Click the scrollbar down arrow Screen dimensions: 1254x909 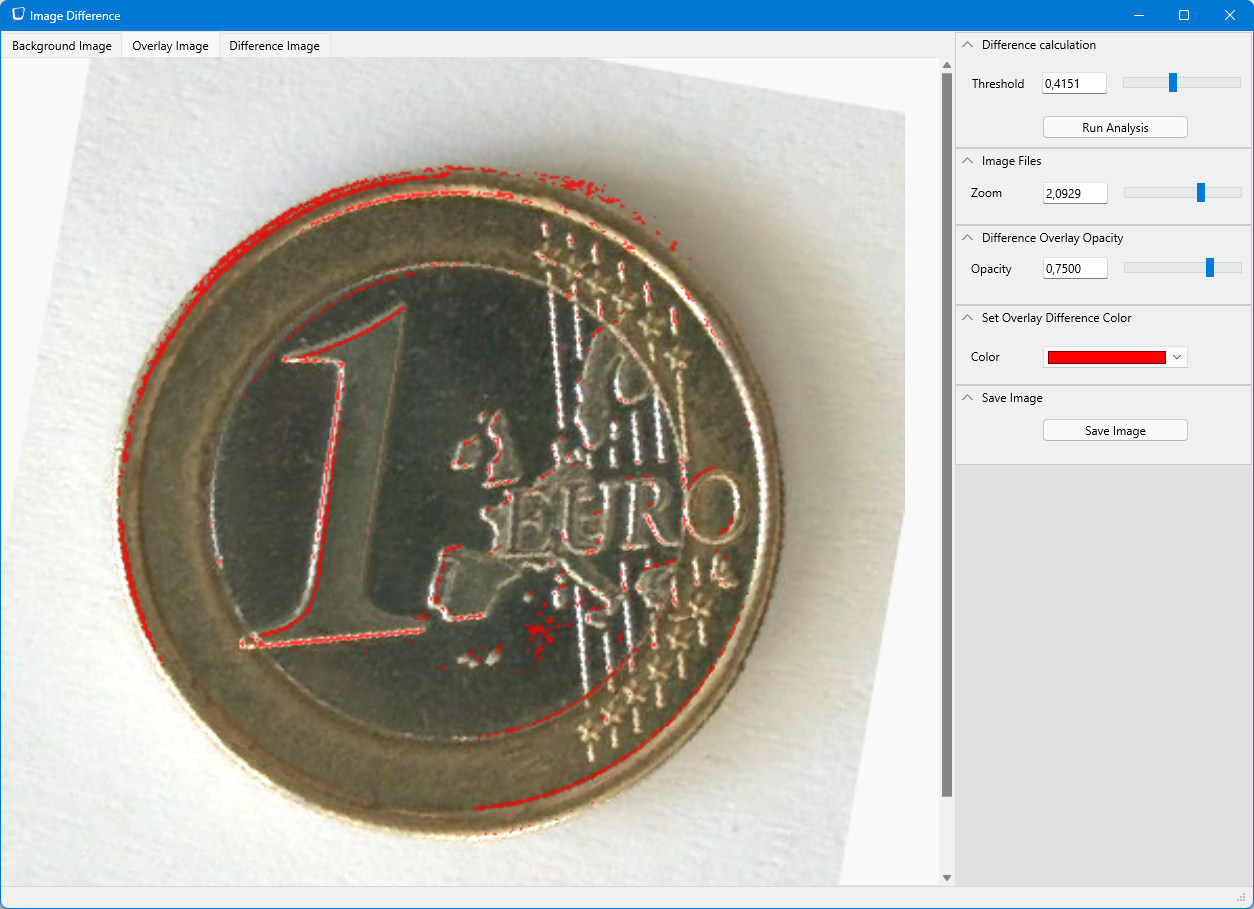pos(946,876)
